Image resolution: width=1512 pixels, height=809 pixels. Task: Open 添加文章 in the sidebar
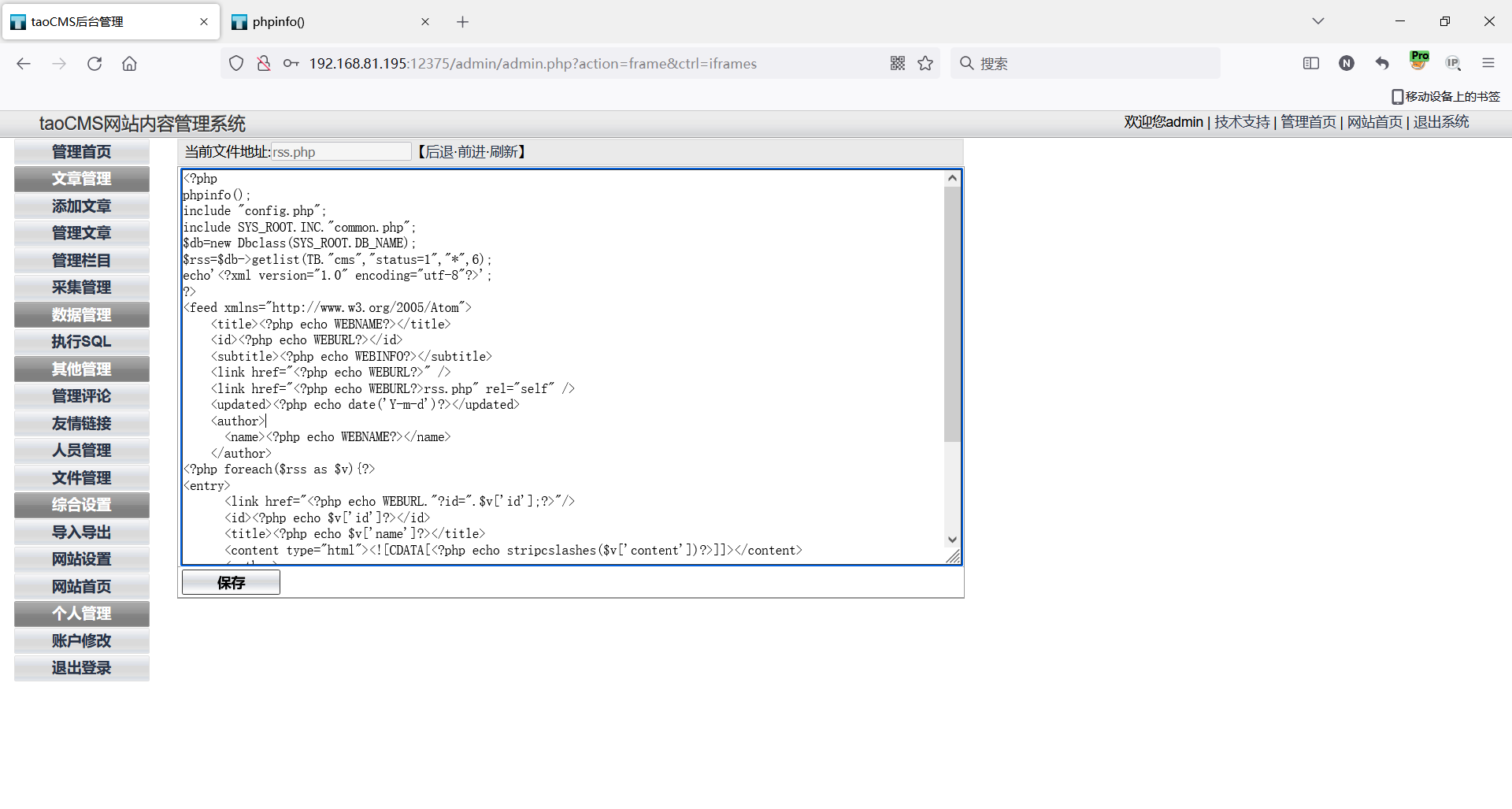pos(82,206)
